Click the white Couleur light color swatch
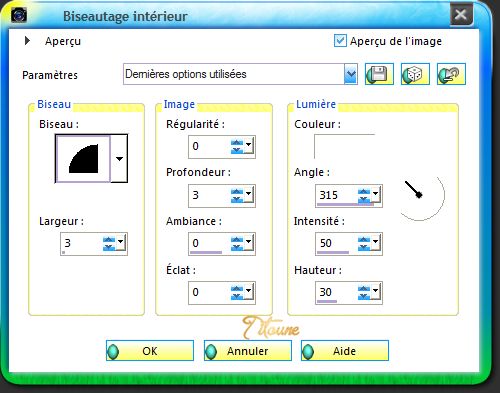The height and width of the screenshot is (393, 500). pyautogui.click(x=345, y=146)
